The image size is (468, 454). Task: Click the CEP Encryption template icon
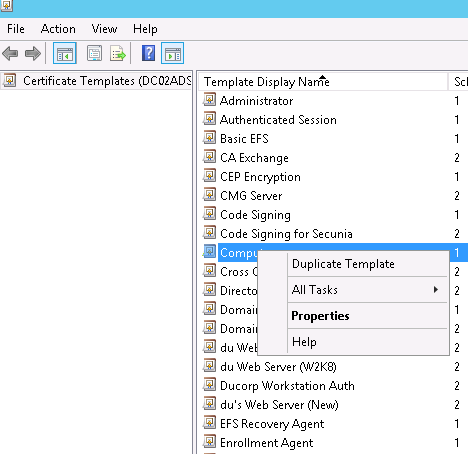pyautogui.click(x=209, y=175)
